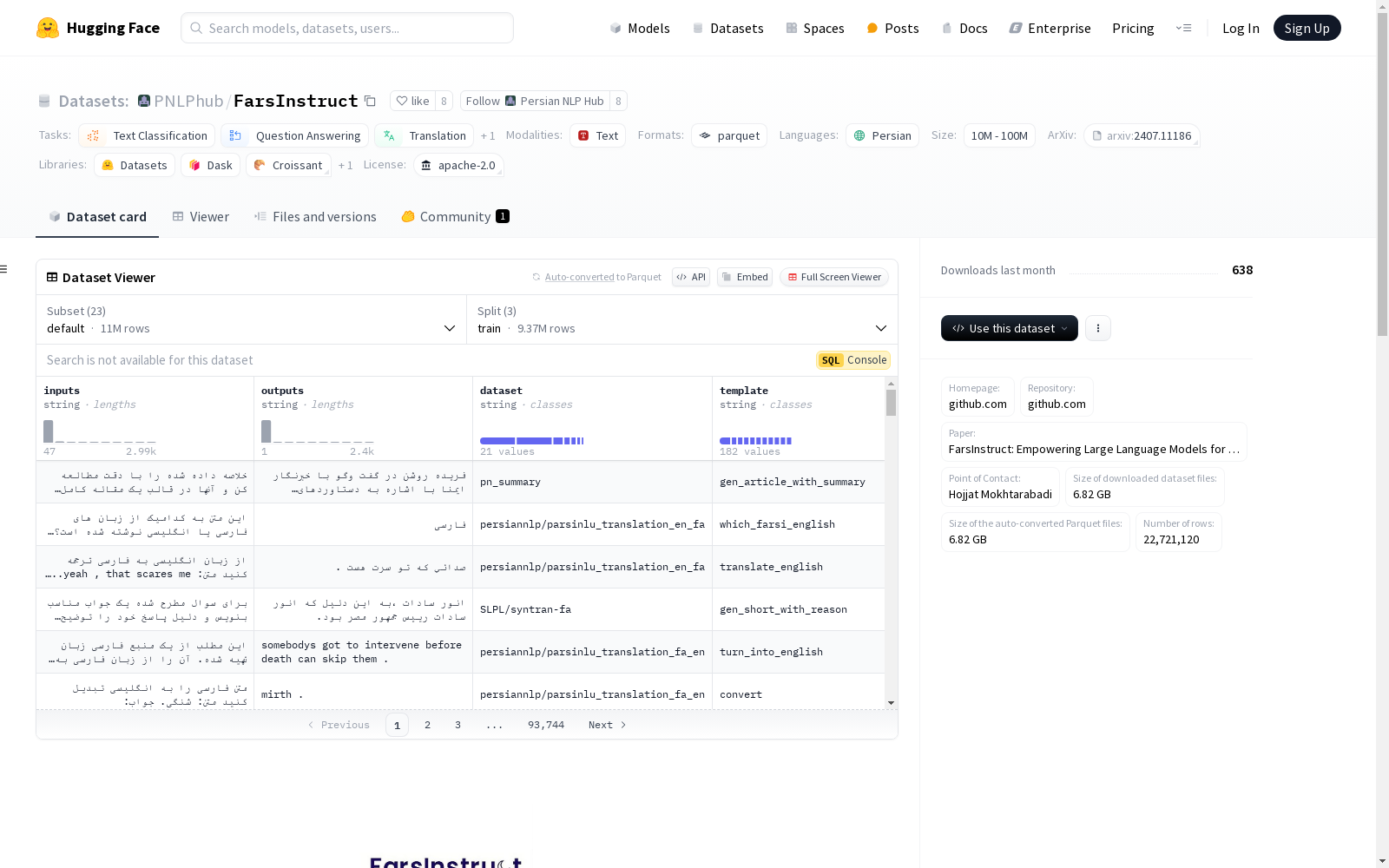Open the Pricing page

click(1133, 28)
